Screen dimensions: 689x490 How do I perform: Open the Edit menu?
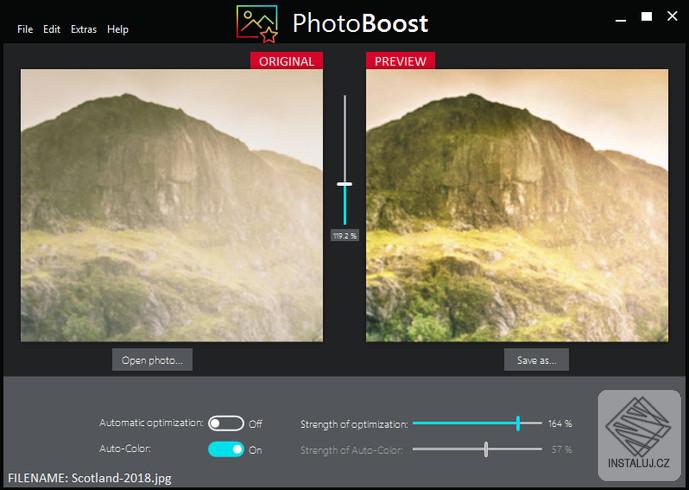click(51, 29)
